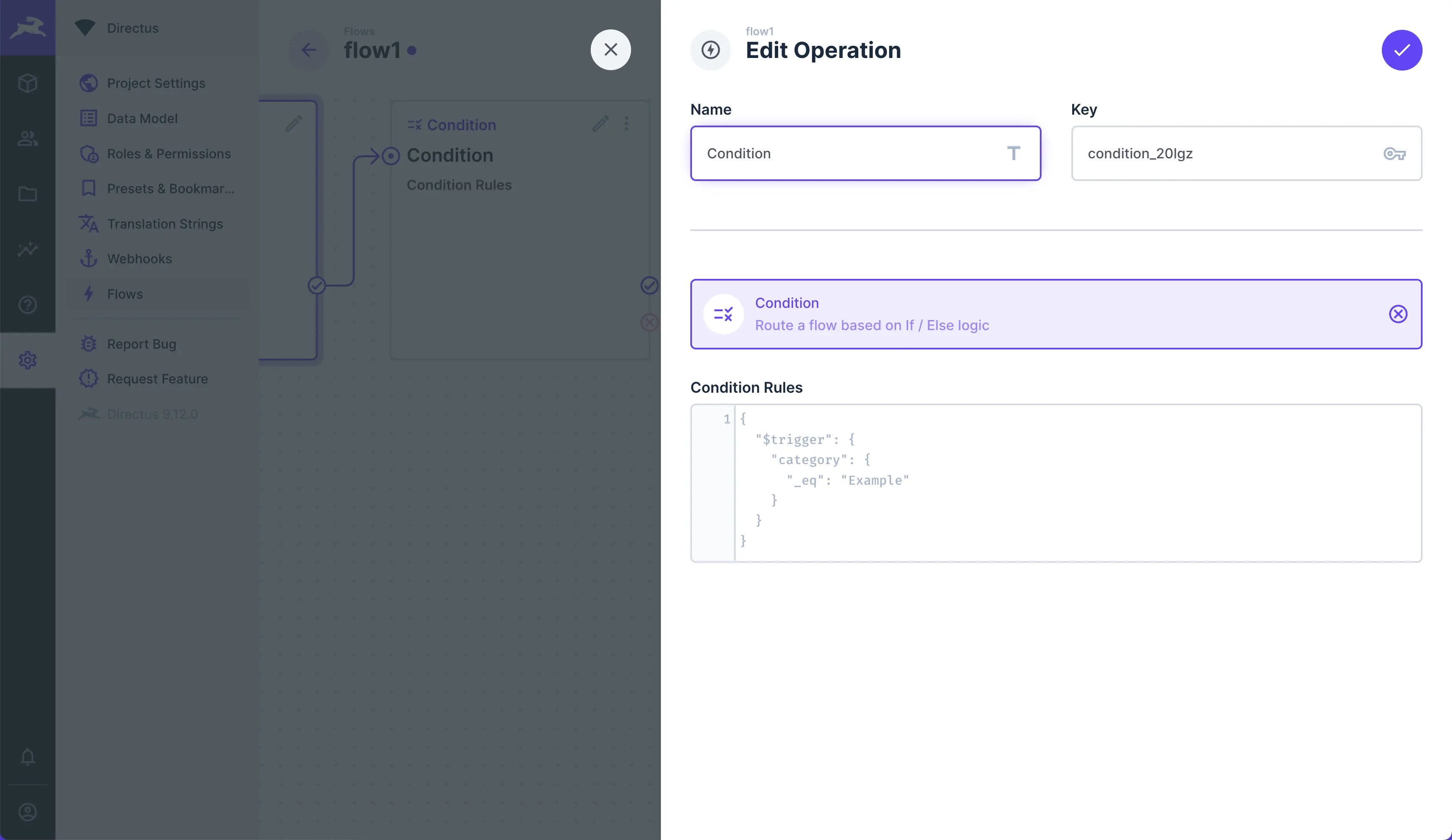Clear the selected Condition operation type
Image resolution: width=1452 pixels, height=840 pixels.
(x=1397, y=314)
